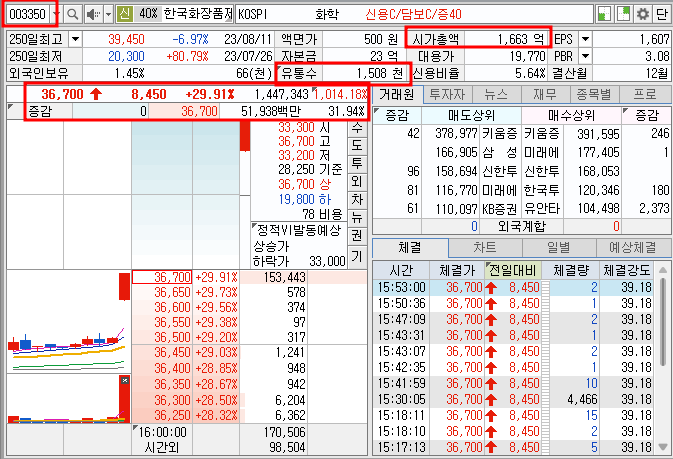Image resolution: width=673 pixels, height=459 pixels.
Task: Click the 정적VI발동예상 label
Action: tap(299, 230)
